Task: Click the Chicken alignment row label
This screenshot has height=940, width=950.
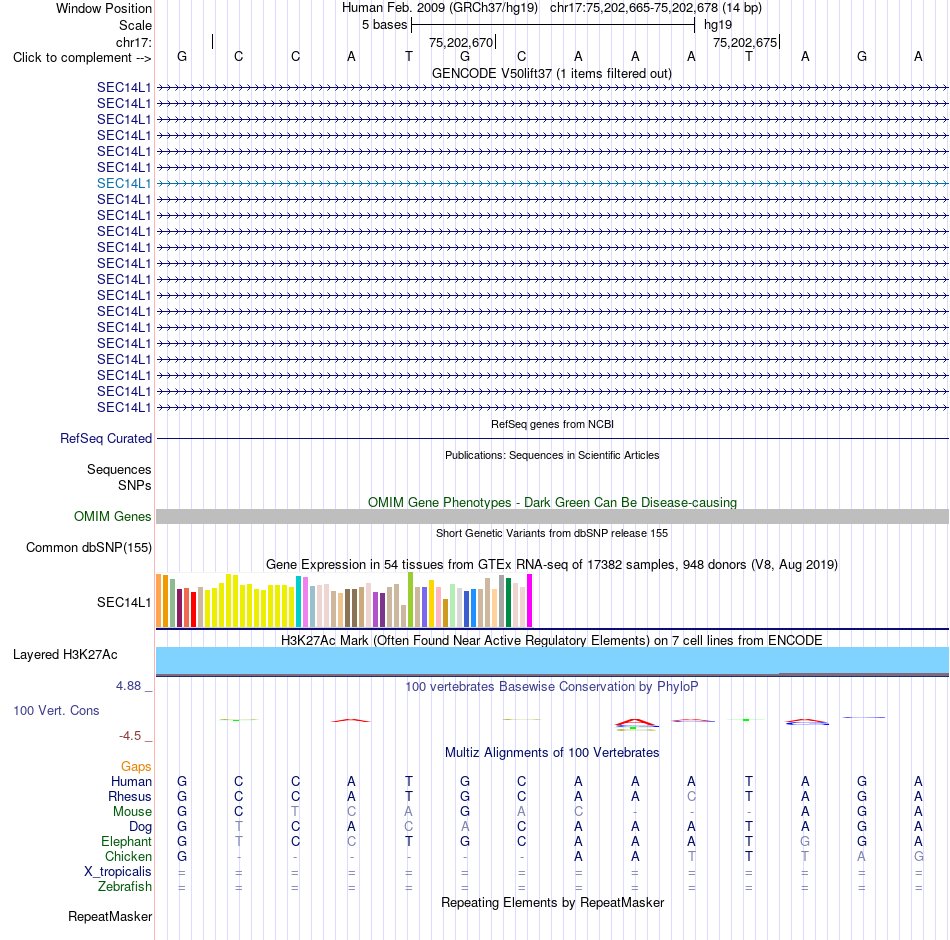Action: point(128,856)
